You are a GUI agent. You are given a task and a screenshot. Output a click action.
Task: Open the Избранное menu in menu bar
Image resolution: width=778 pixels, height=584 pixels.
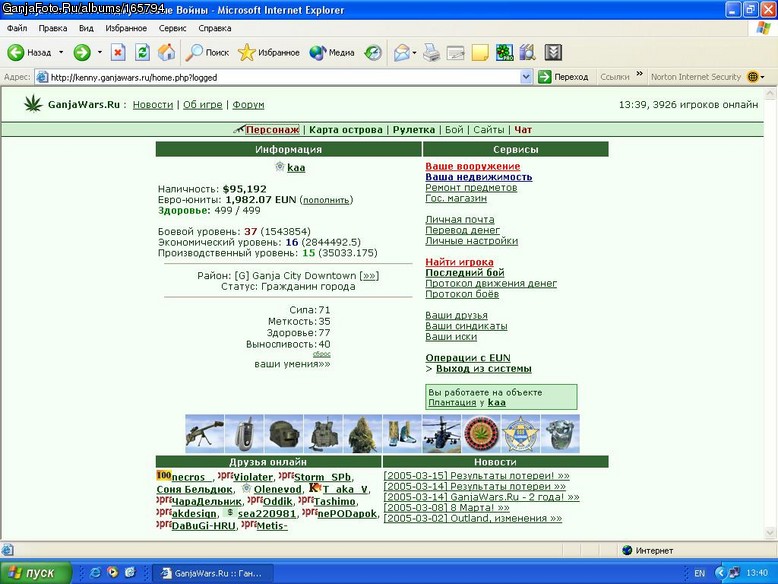[x=126, y=28]
